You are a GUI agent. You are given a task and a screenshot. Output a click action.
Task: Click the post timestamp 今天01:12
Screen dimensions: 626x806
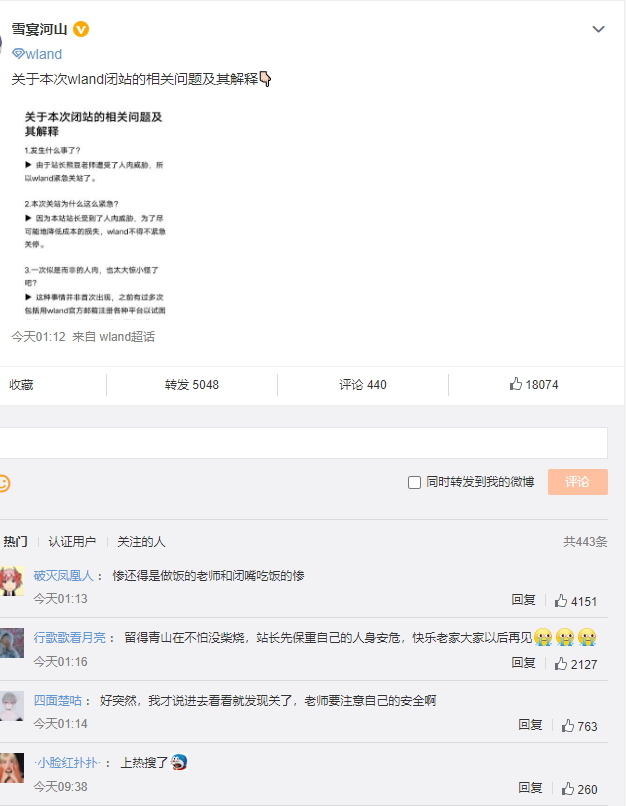[39, 337]
